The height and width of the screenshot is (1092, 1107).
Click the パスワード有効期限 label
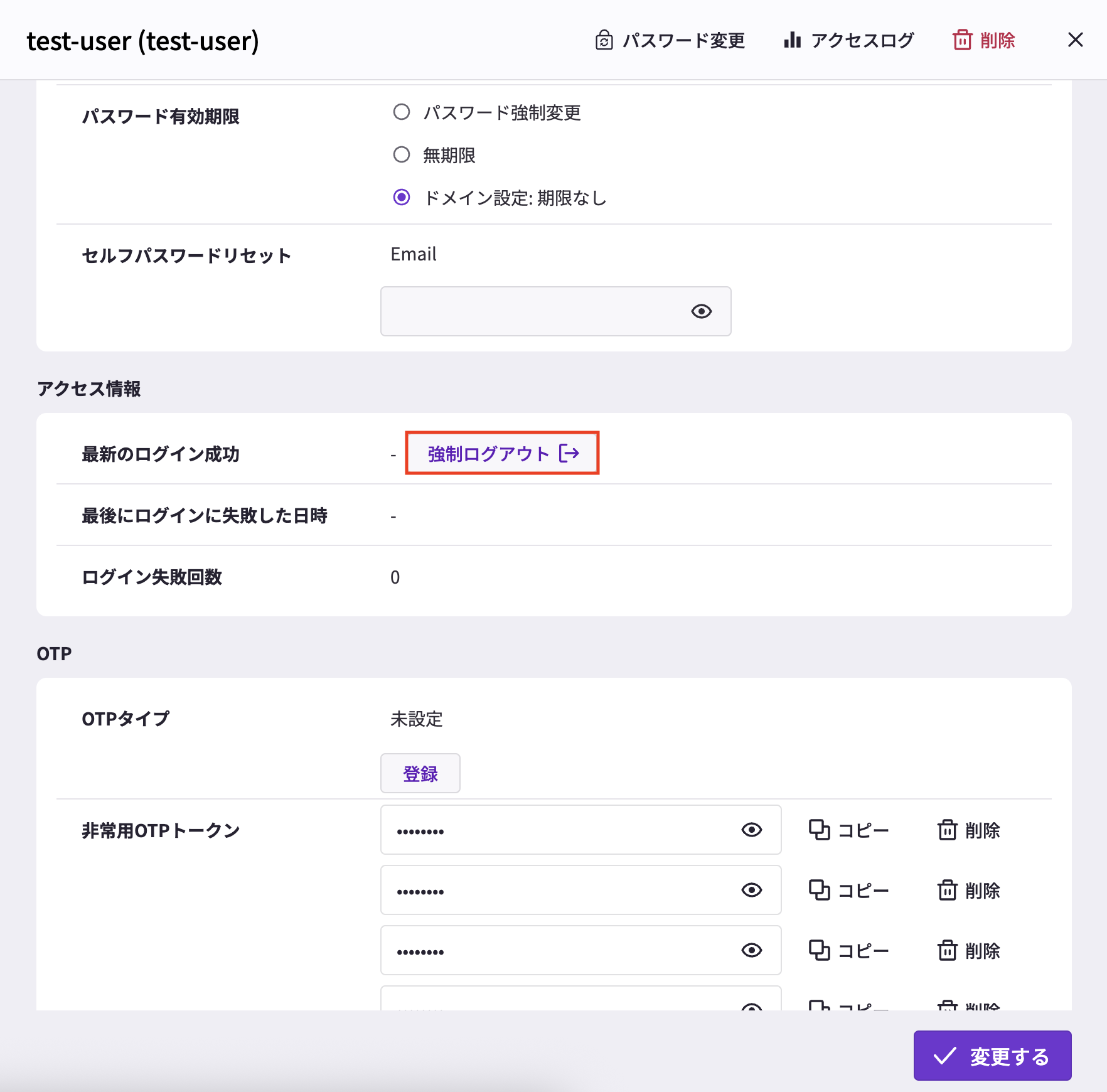point(161,116)
